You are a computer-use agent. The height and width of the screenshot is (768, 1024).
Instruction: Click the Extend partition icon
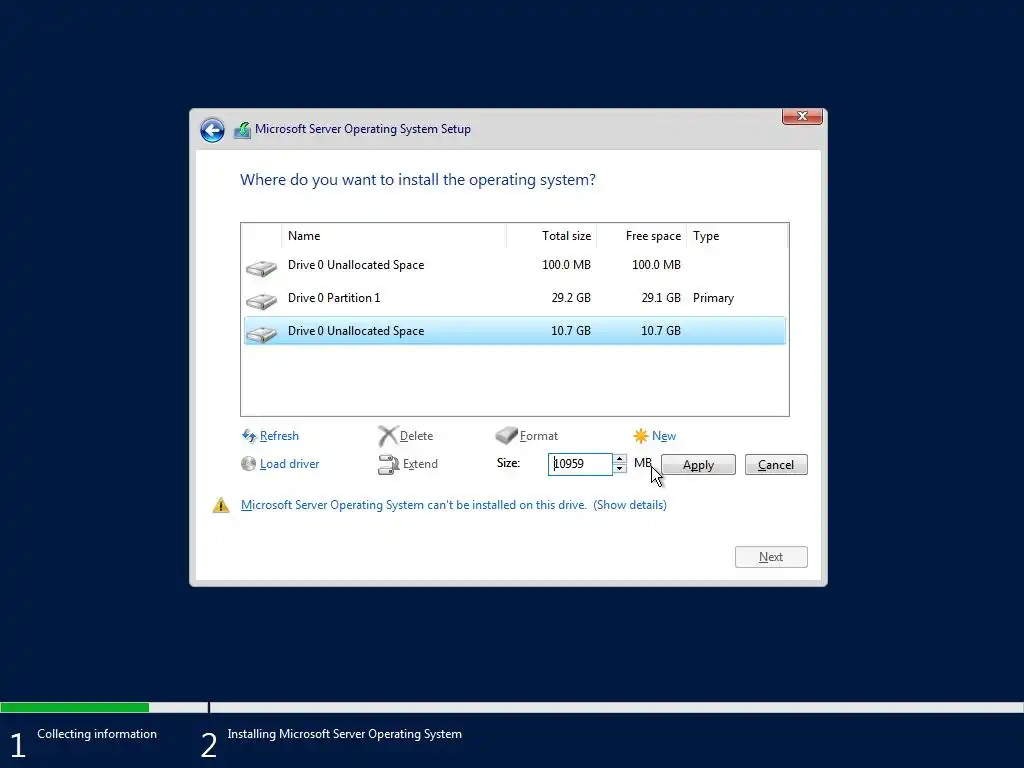point(389,464)
